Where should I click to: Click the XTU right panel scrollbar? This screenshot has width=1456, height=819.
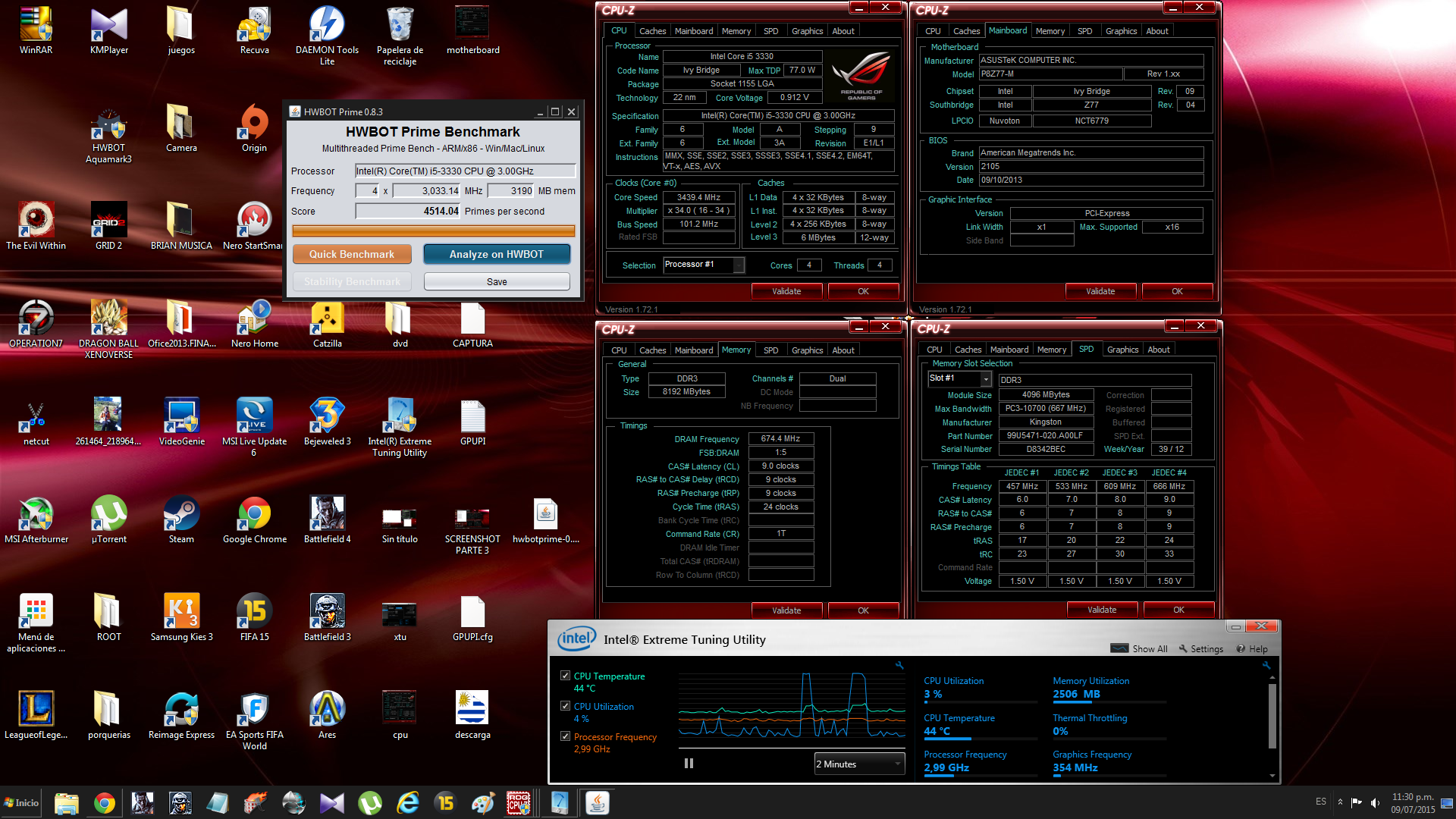1272,717
